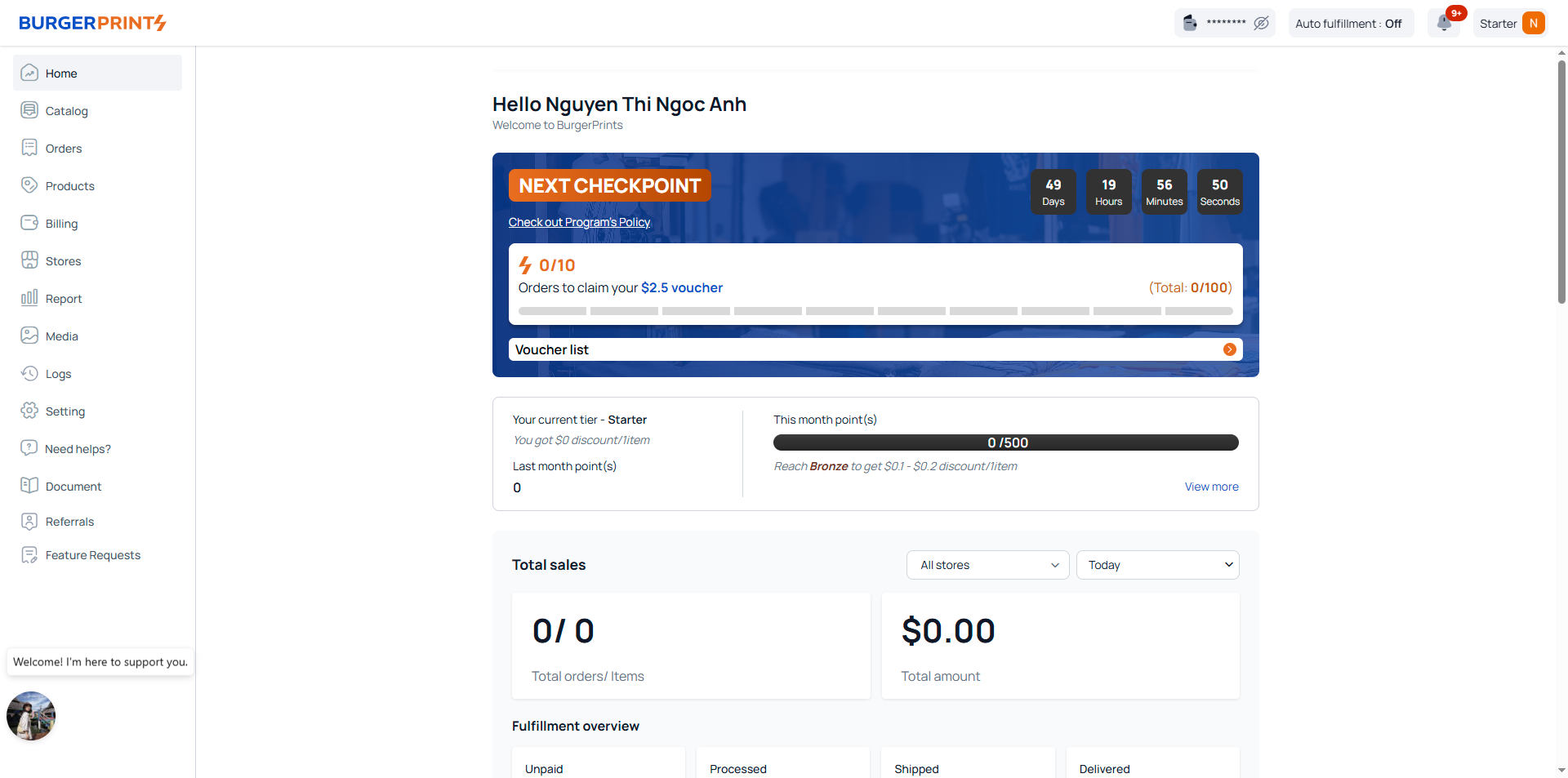Click View more tier details link
1568x778 pixels.
[x=1211, y=487]
